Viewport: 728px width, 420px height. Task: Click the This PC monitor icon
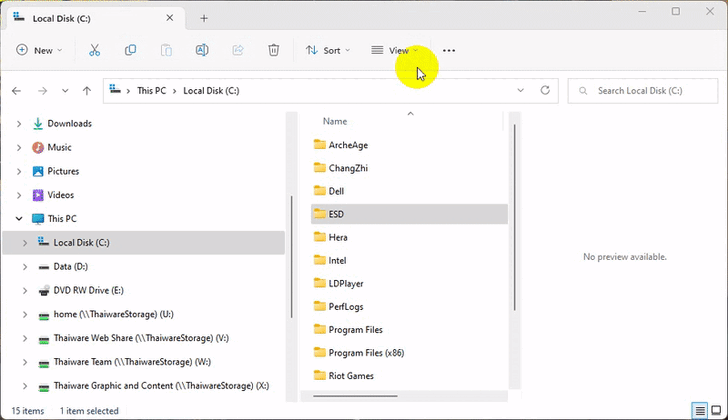(x=38, y=219)
